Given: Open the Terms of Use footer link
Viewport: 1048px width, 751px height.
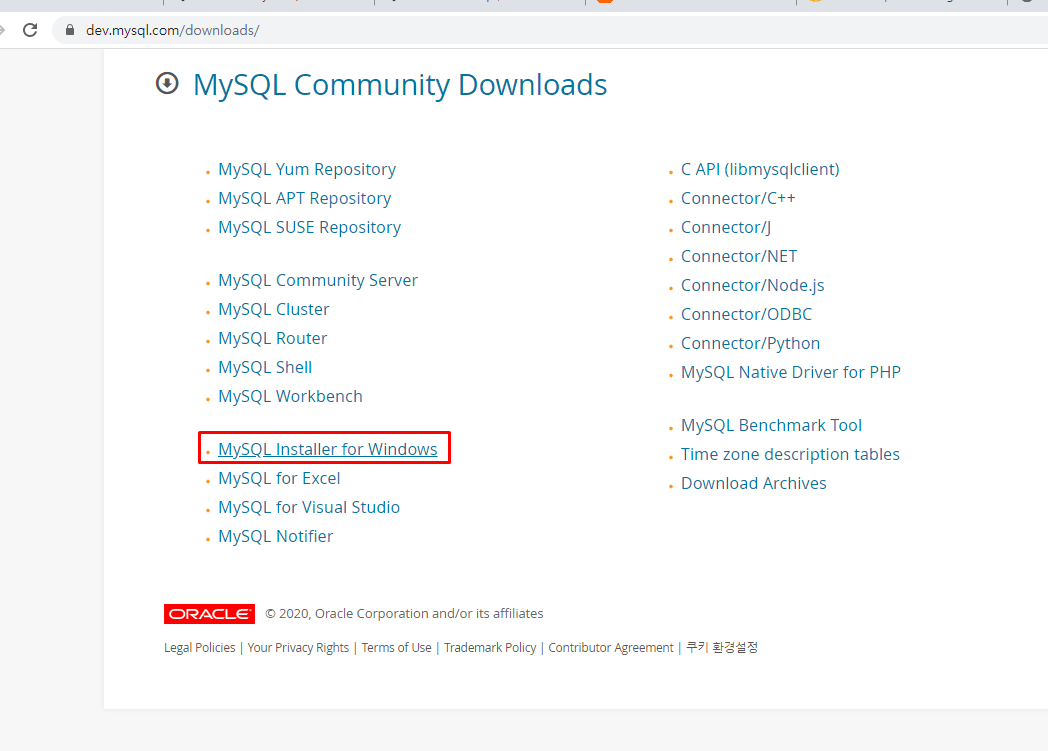Looking at the screenshot, I should click(x=396, y=647).
